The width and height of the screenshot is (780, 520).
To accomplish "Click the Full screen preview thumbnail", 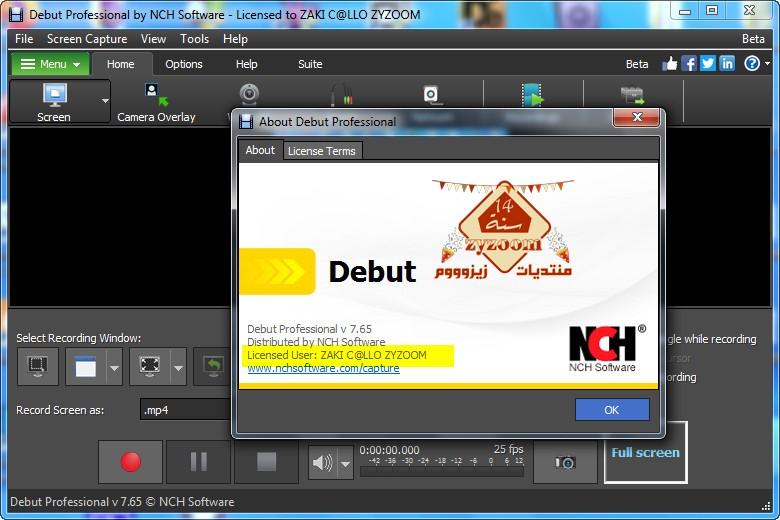I will coord(645,452).
